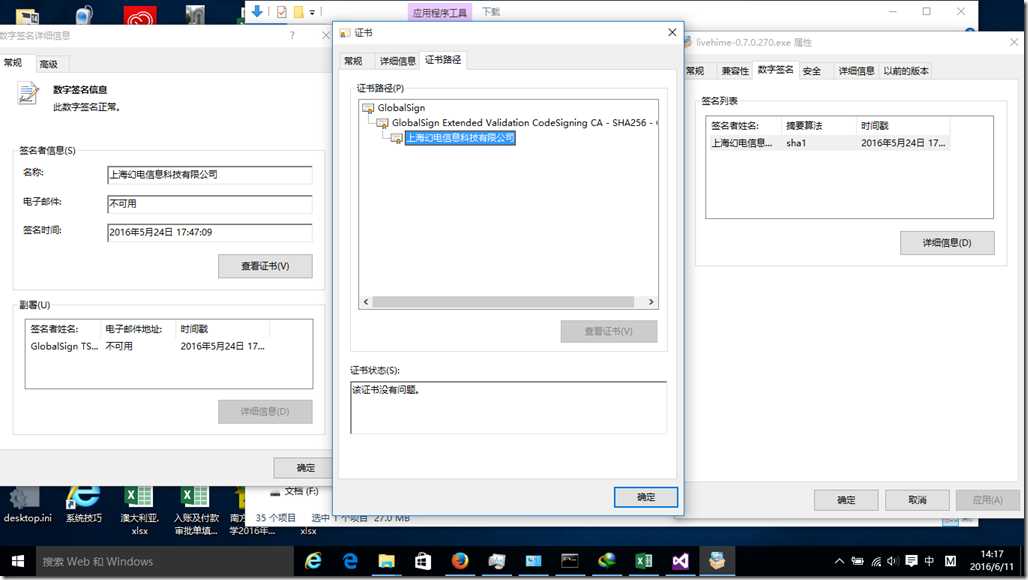Click the 搜索 Web 和 Windows search box
The width and height of the screenshot is (1028, 580).
(165, 562)
